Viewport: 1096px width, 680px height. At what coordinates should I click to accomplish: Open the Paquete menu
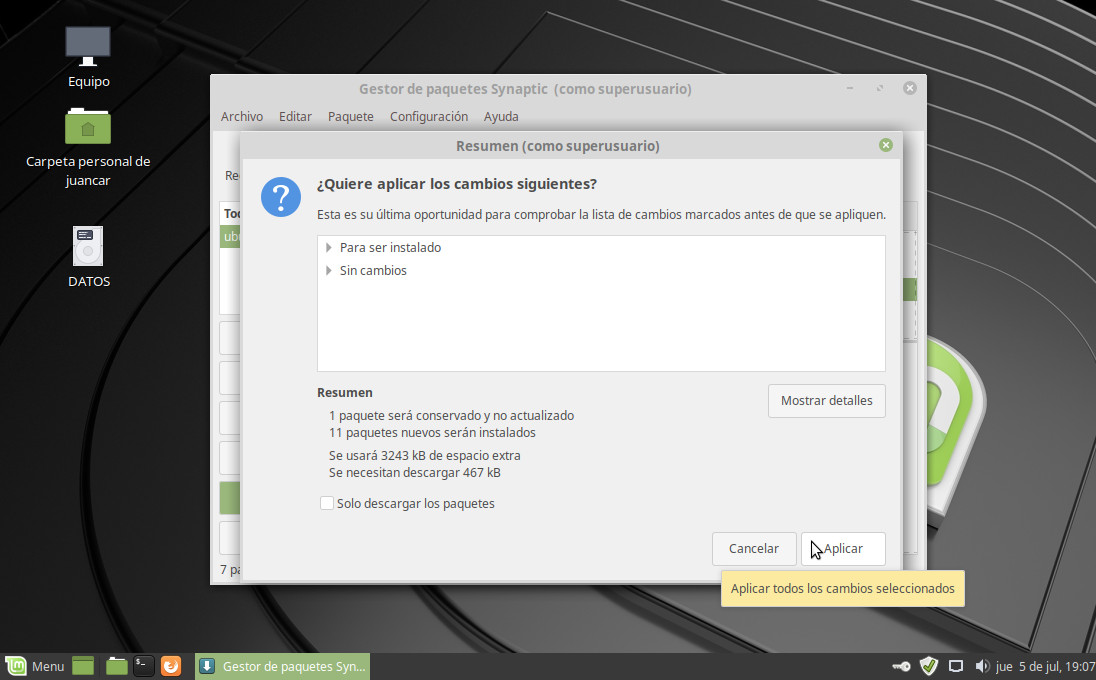[350, 116]
